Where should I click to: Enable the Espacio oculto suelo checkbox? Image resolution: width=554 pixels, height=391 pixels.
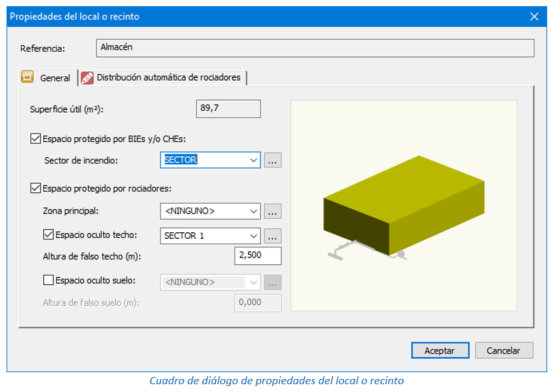(x=48, y=280)
